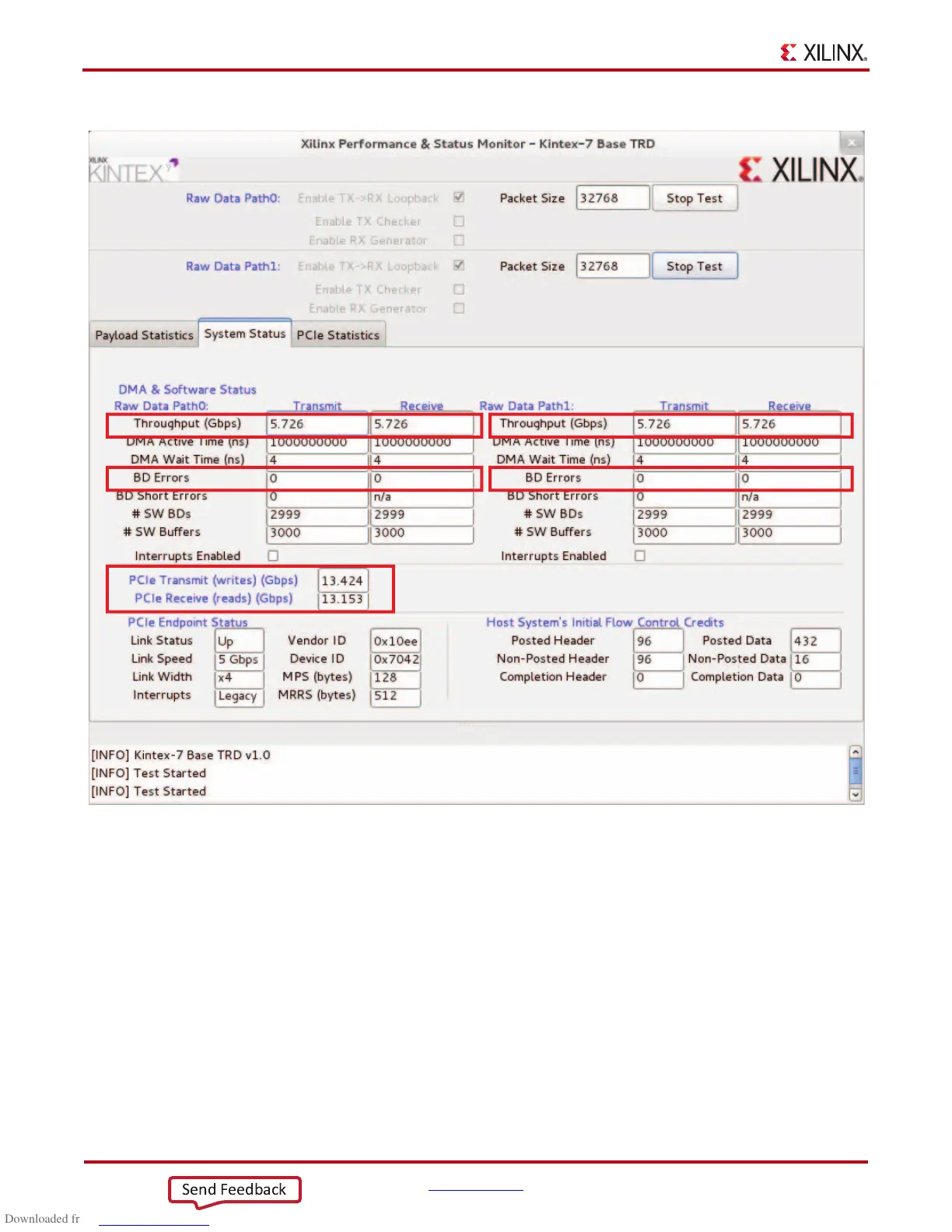Click the Vendor ID value 0x10ee
Image resolution: width=952 pixels, height=1232 pixels.
[396, 642]
